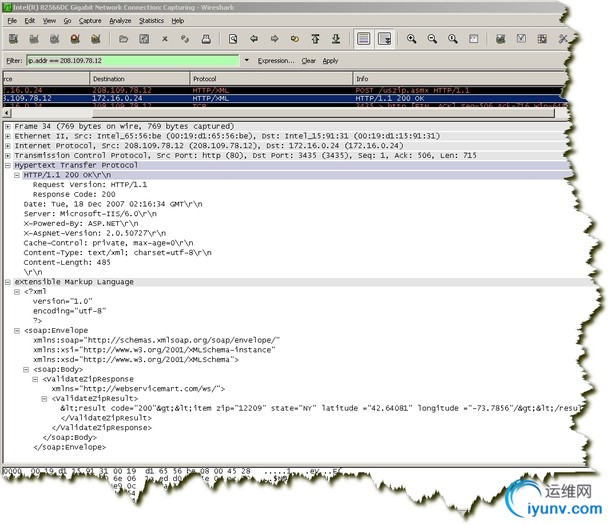608x525 pixels.
Task: Collapse the <?xml declaration node
Action: 17,292
